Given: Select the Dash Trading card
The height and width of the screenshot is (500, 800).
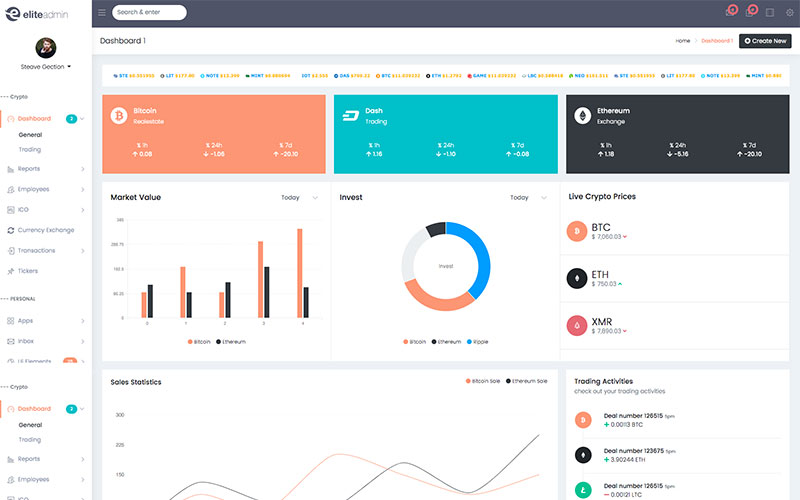Looking at the screenshot, I should tap(445, 134).
